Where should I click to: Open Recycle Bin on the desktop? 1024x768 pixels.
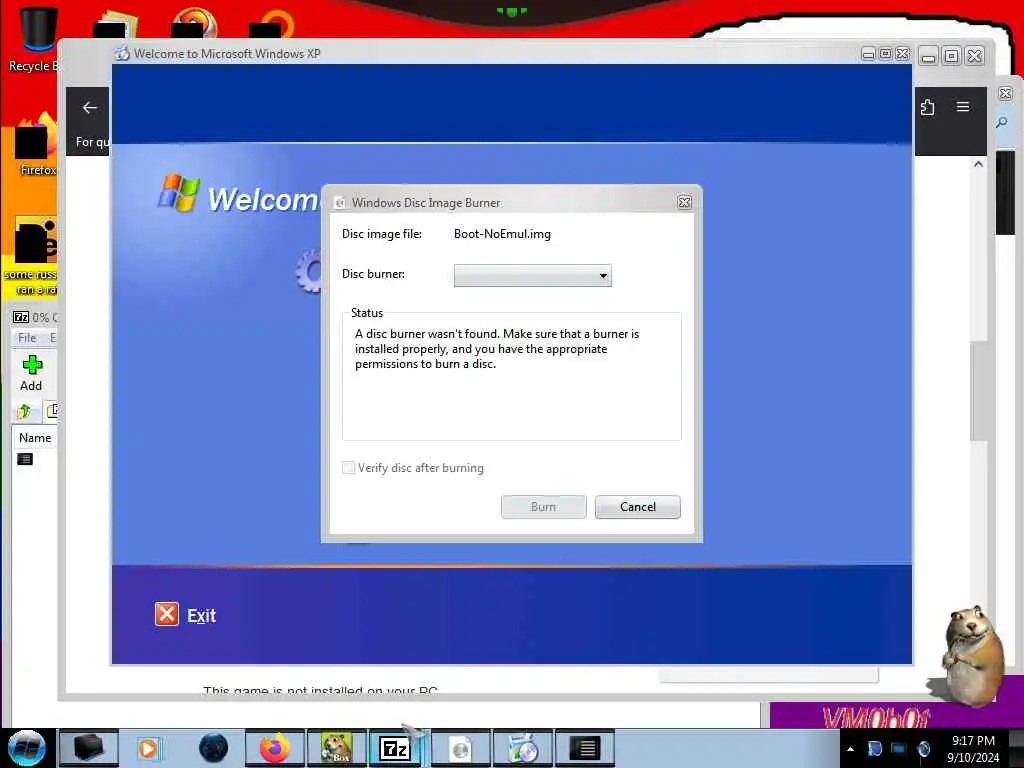click(34, 39)
